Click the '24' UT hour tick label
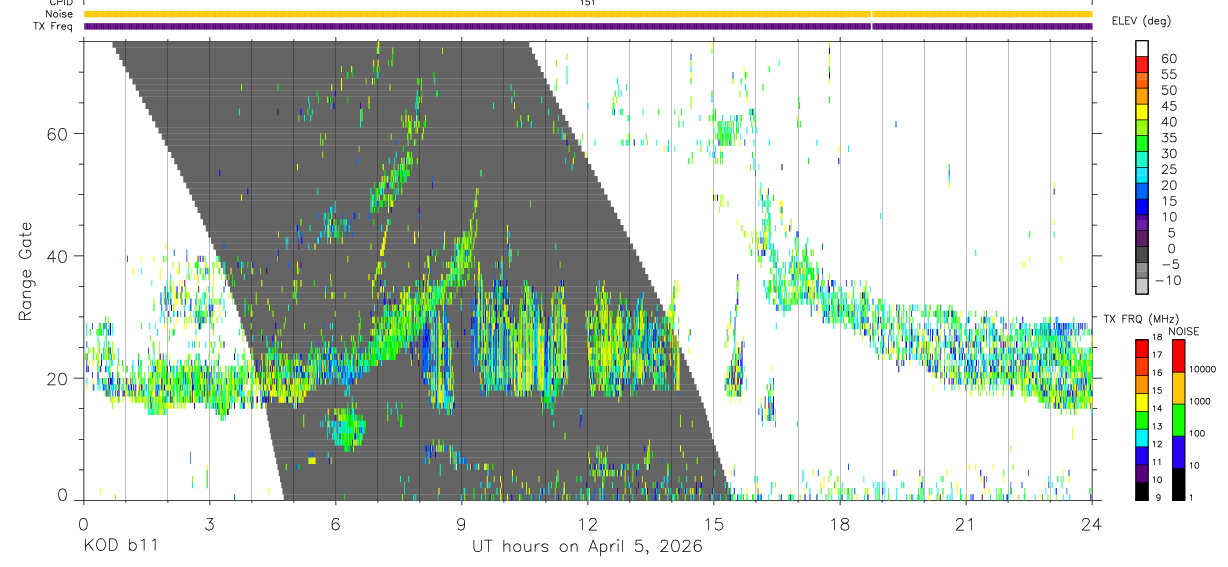 1092,524
